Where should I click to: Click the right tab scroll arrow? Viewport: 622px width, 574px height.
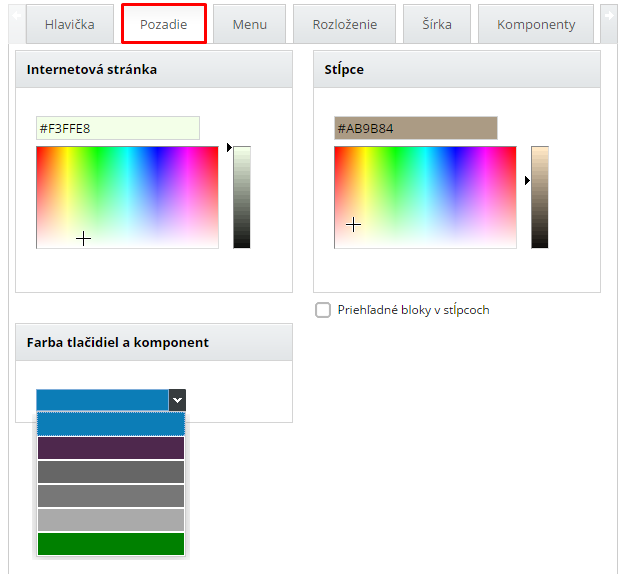pyautogui.click(x=609, y=16)
